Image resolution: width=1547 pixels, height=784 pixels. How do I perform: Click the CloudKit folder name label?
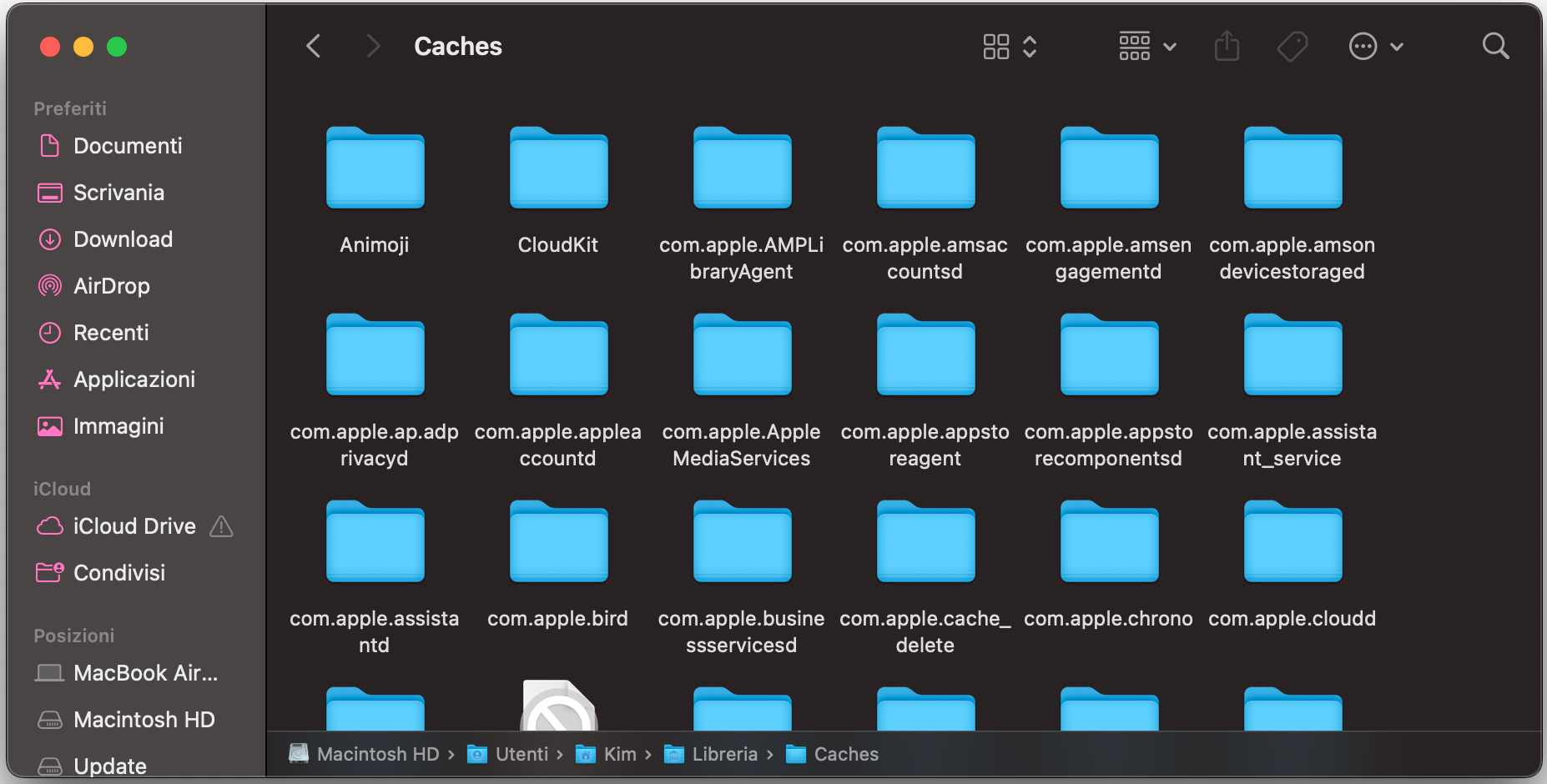coord(558,245)
